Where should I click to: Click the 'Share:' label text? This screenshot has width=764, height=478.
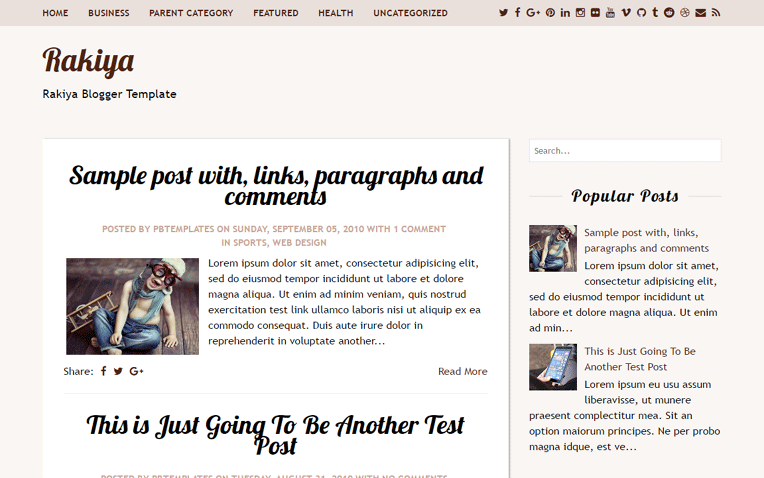point(78,371)
